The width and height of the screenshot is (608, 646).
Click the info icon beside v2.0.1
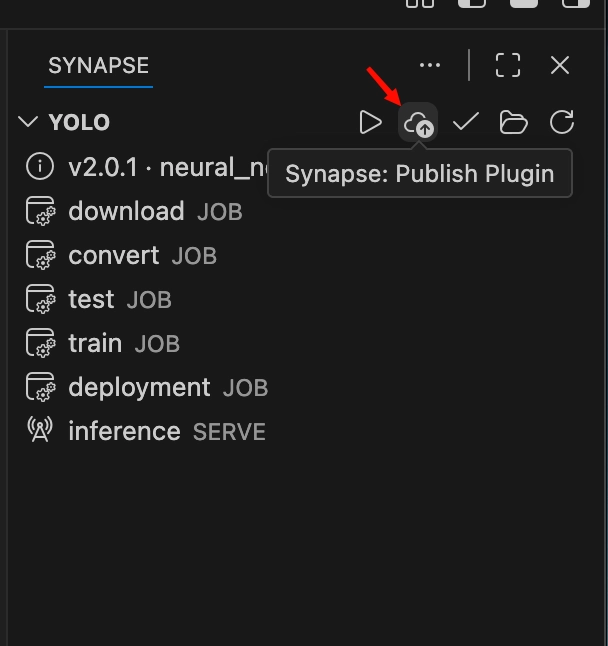40,166
